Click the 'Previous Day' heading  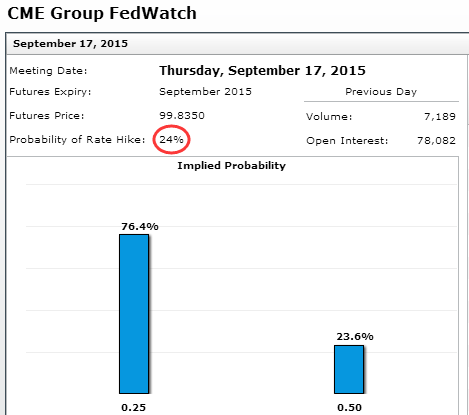click(381, 92)
